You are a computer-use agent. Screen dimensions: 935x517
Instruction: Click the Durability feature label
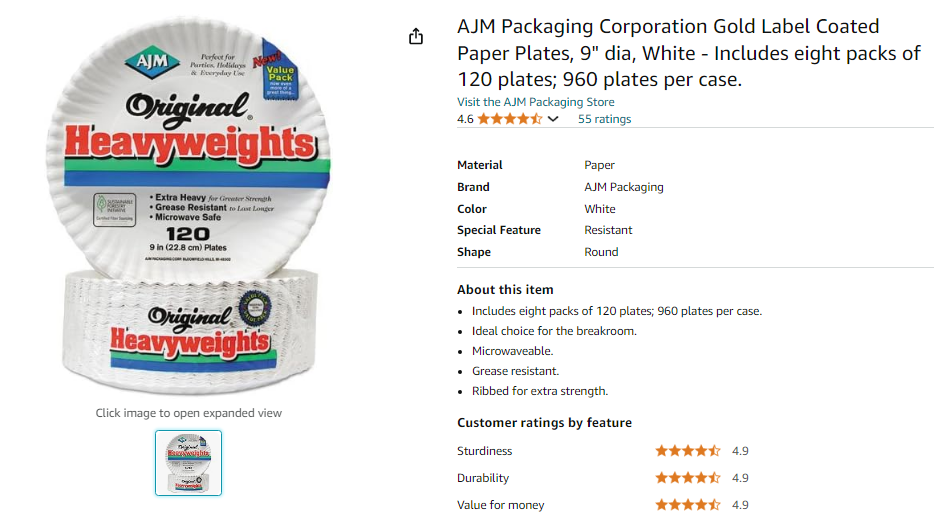(x=483, y=478)
